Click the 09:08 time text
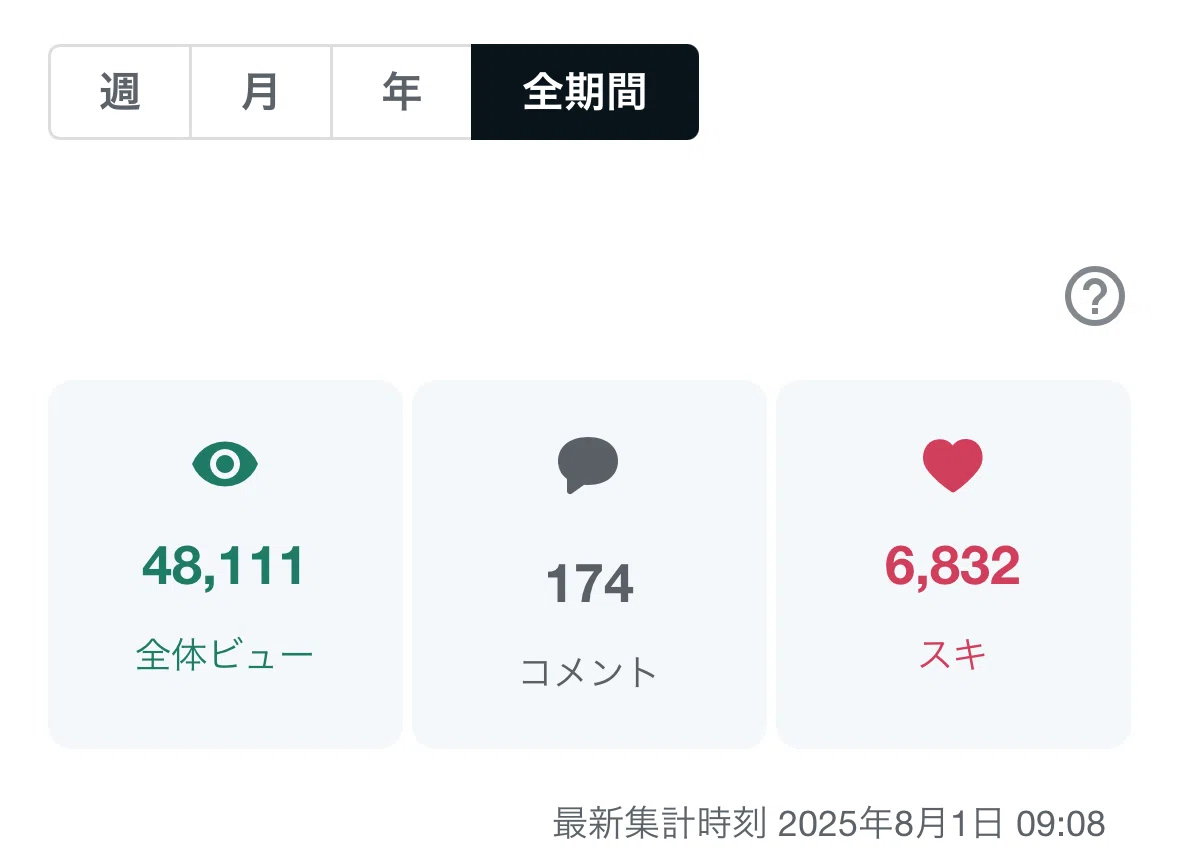Screen dimensions: 1179x852 point(1061,824)
